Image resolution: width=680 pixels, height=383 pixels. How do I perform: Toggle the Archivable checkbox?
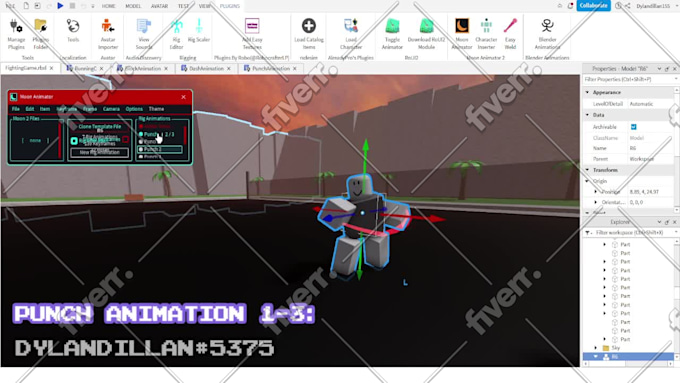(x=633, y=127)
